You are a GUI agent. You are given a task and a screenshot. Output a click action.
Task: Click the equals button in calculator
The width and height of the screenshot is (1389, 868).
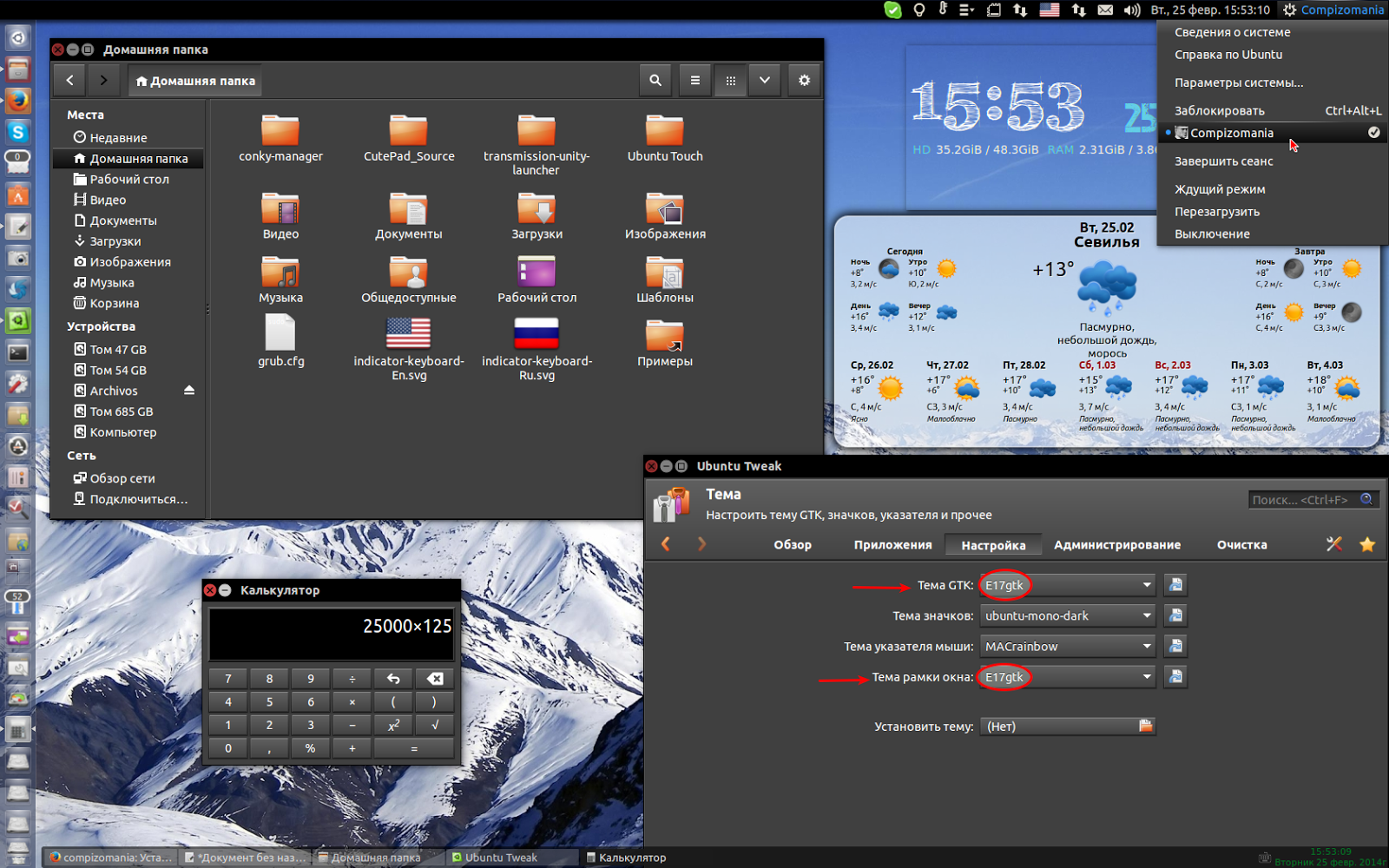point(414,748)
